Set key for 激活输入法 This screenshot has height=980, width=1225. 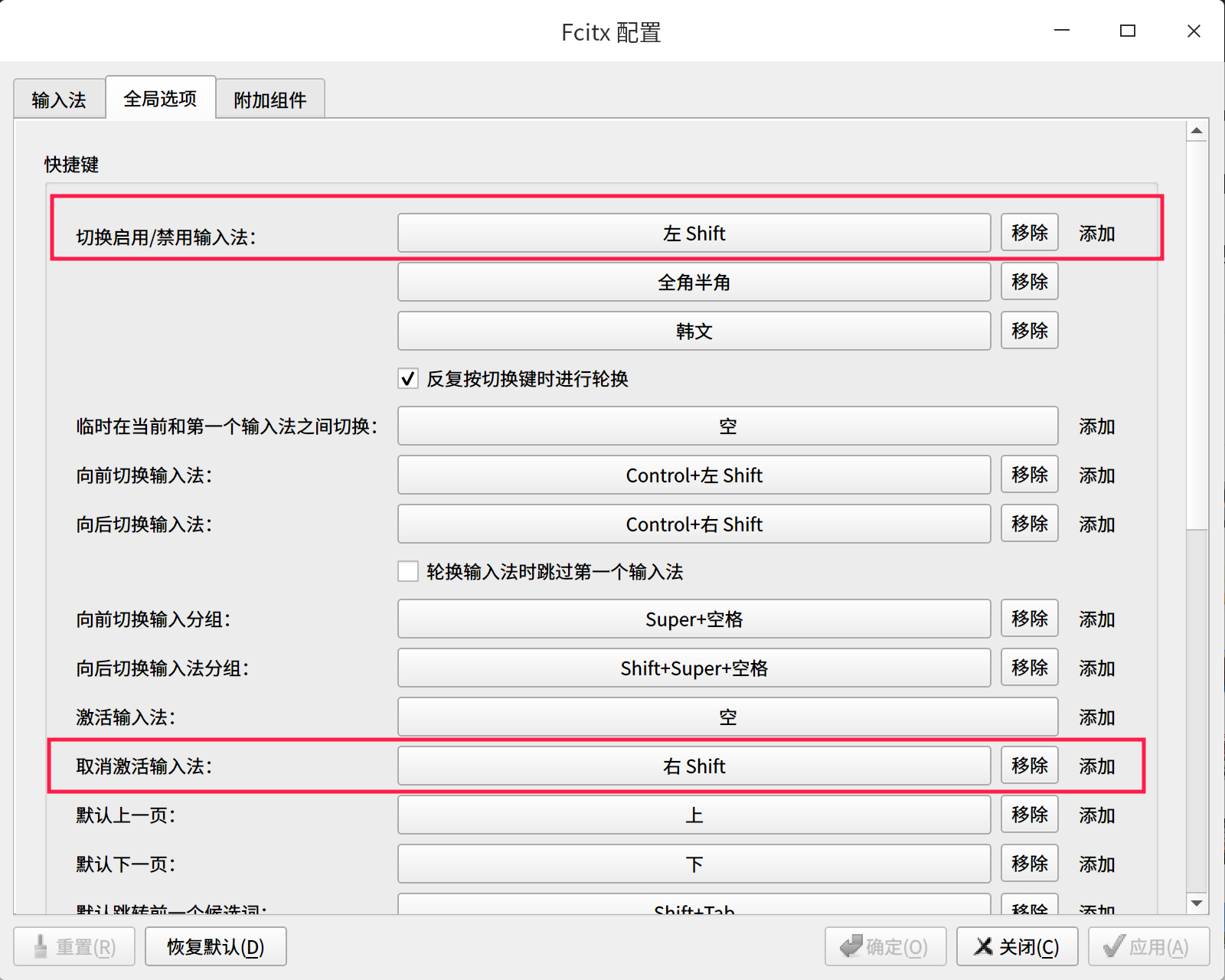[728, 717]
